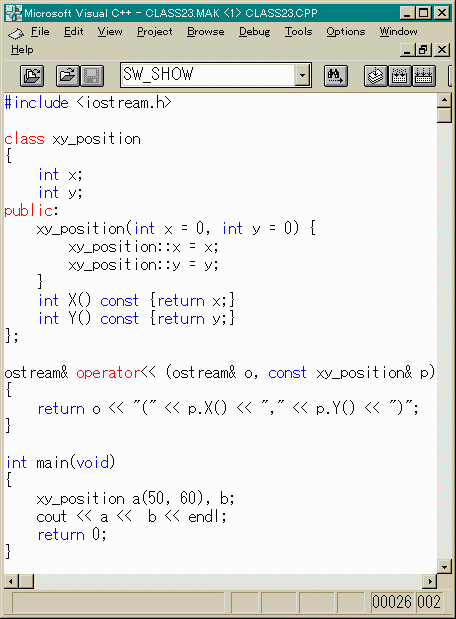This screenshot has width=456, height=619.
Task: Click the Save floppy disk icon
Action: (92, 75)
